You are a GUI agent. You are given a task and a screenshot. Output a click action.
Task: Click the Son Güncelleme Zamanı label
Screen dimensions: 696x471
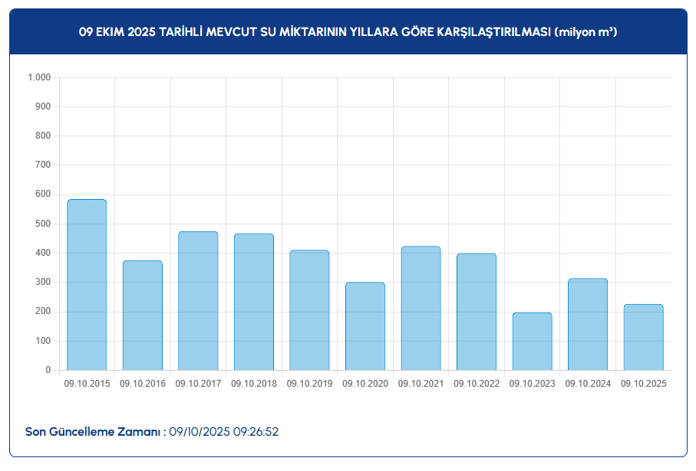click(x=95, y=431)
